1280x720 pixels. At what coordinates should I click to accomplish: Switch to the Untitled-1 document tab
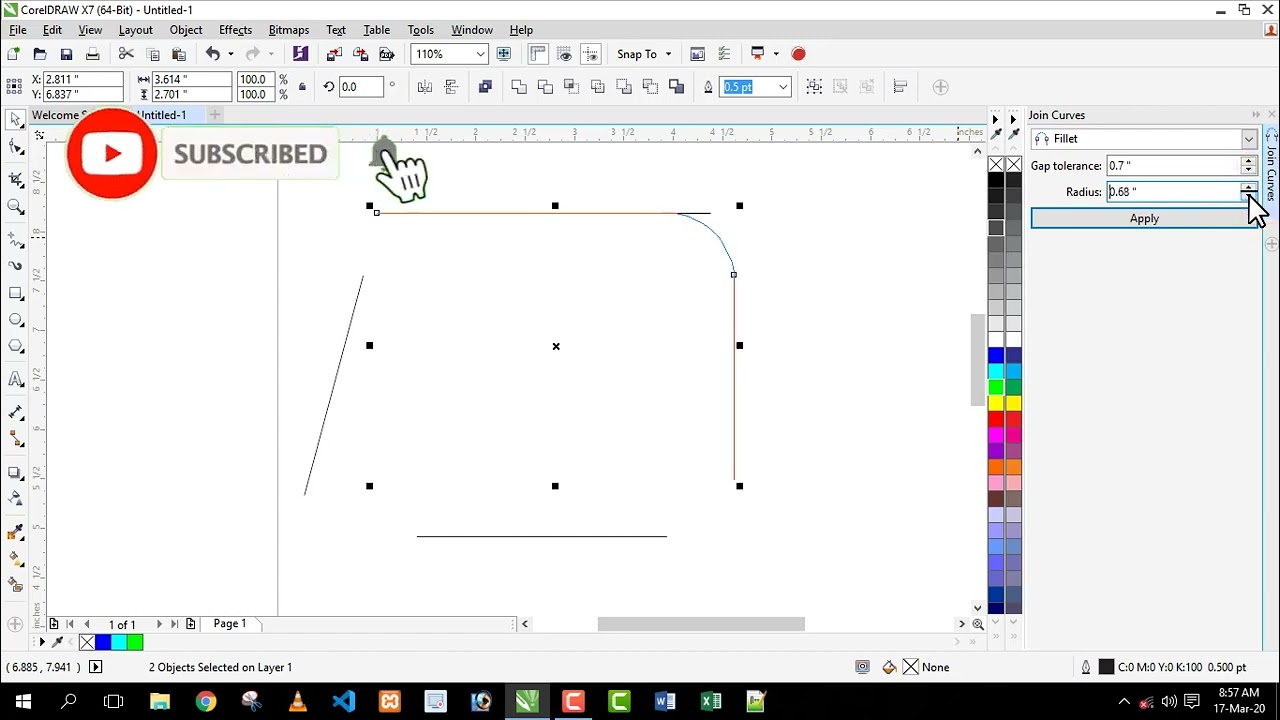[x=163, y=115]
